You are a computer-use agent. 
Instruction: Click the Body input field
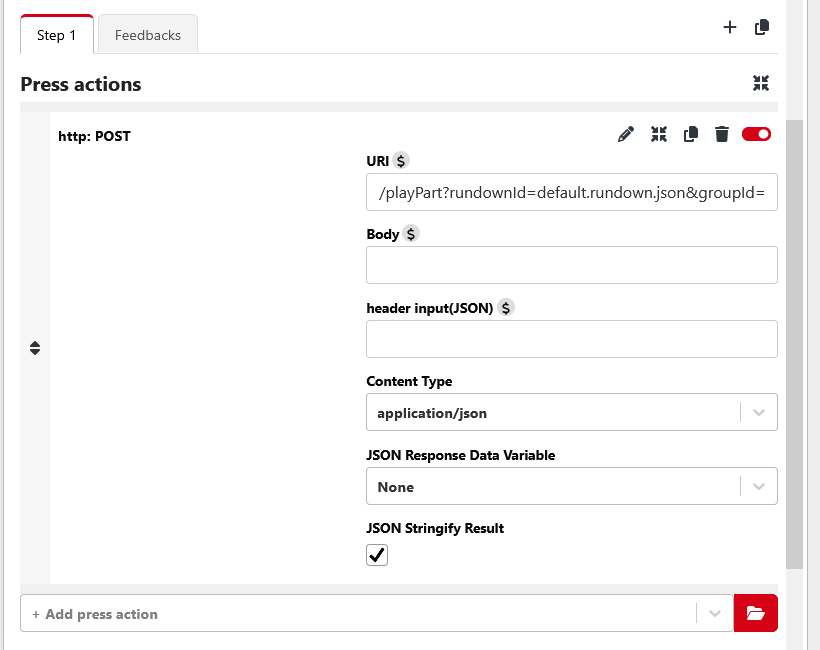pyautogui.click(x=572, y=265)
